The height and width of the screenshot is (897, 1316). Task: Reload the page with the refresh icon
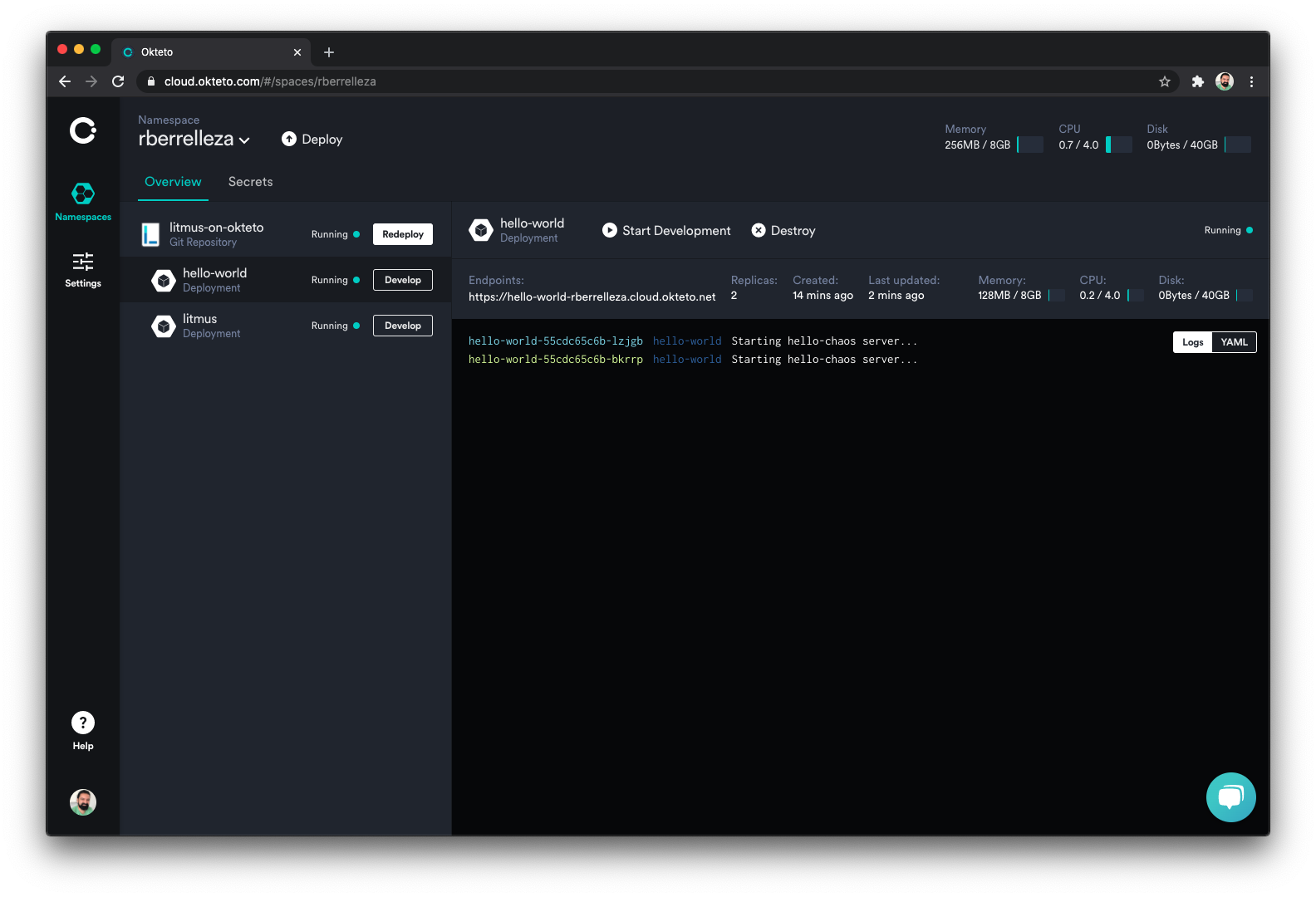118,81
